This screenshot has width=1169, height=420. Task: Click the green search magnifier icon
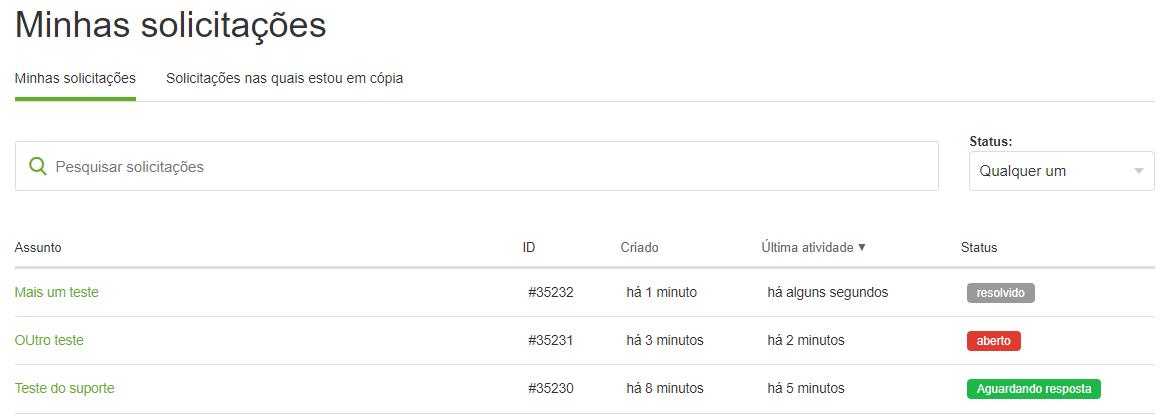(37, 166)
